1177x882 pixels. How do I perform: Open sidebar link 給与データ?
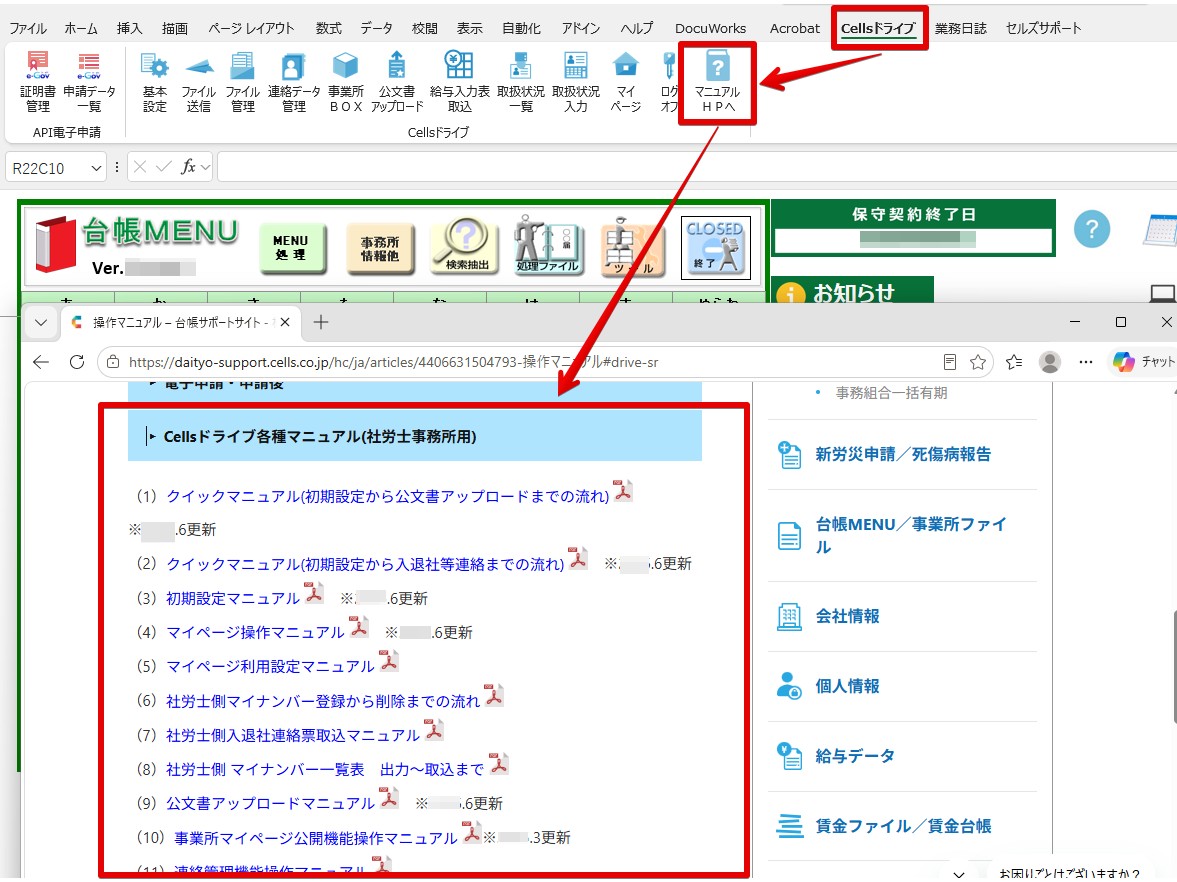(x=854, y=756)
